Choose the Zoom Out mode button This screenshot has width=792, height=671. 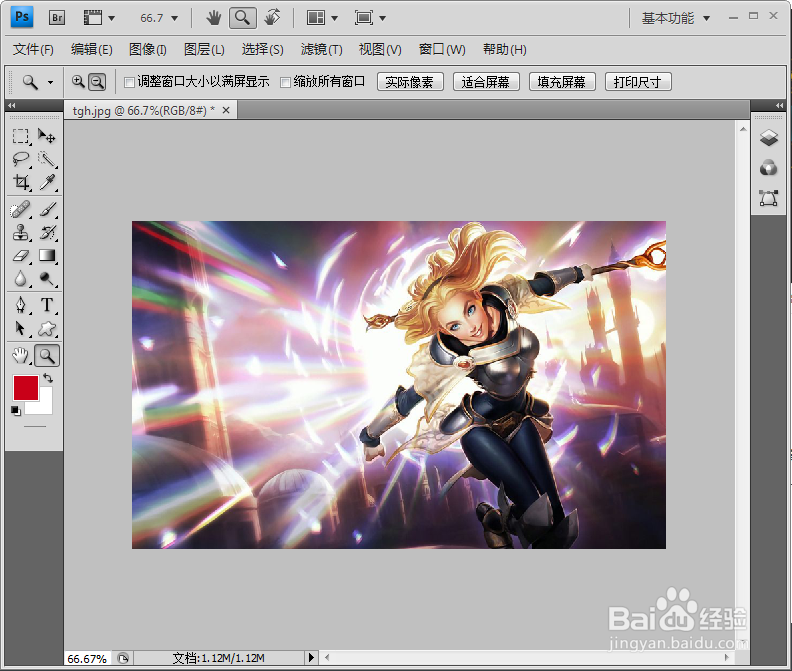pos(97,81)
